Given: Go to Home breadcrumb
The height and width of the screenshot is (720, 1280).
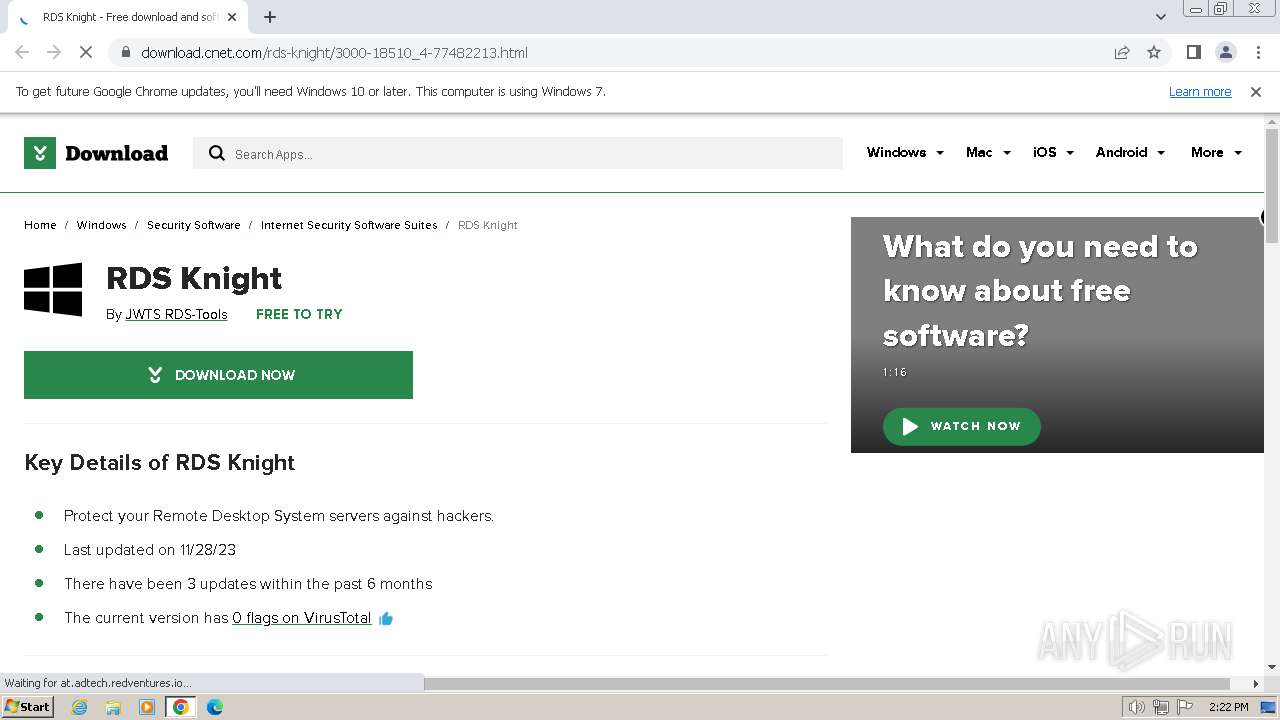Looking at the screenshot, I should [40, 225].
